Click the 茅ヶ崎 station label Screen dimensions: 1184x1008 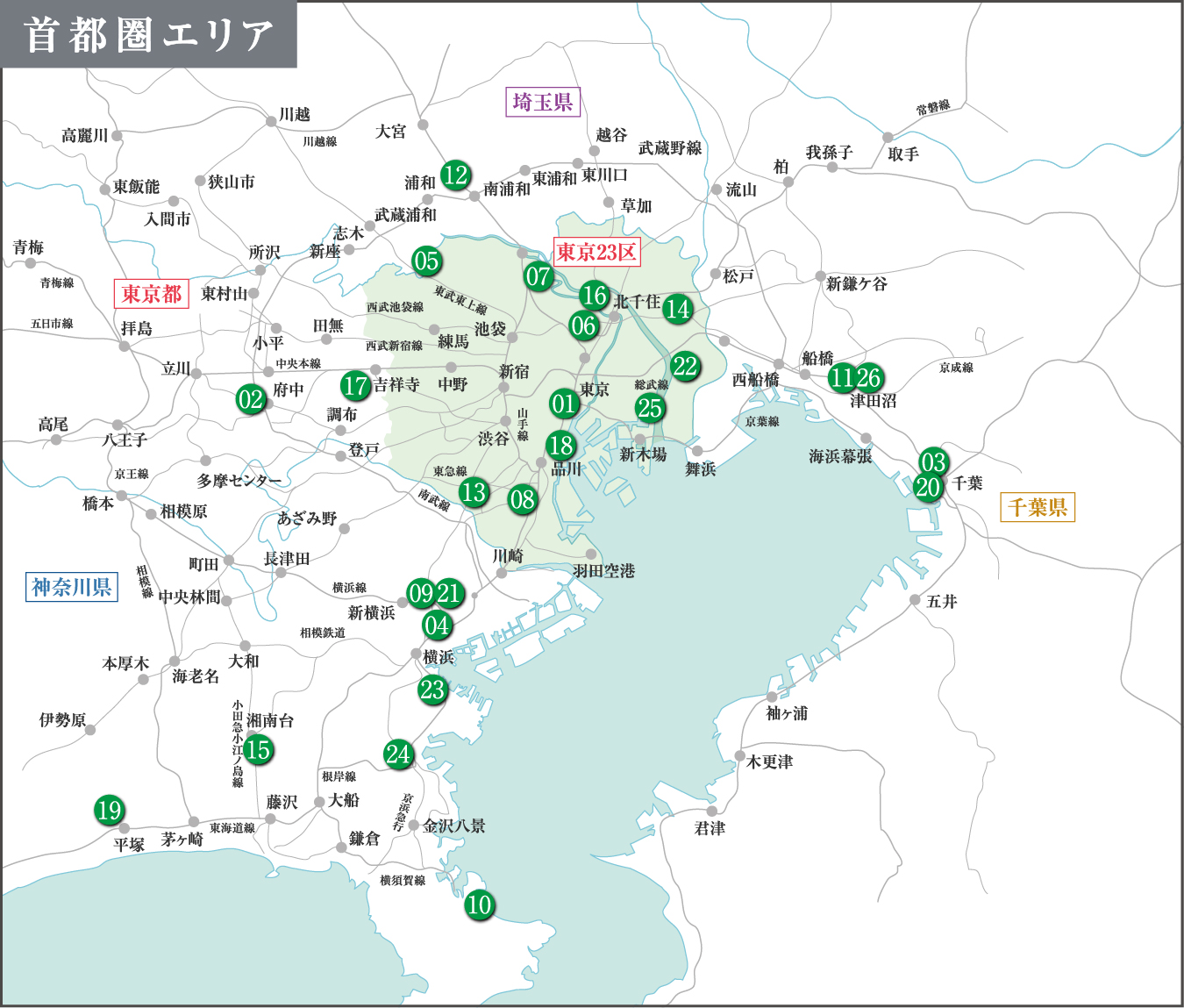tap(182, 840)
